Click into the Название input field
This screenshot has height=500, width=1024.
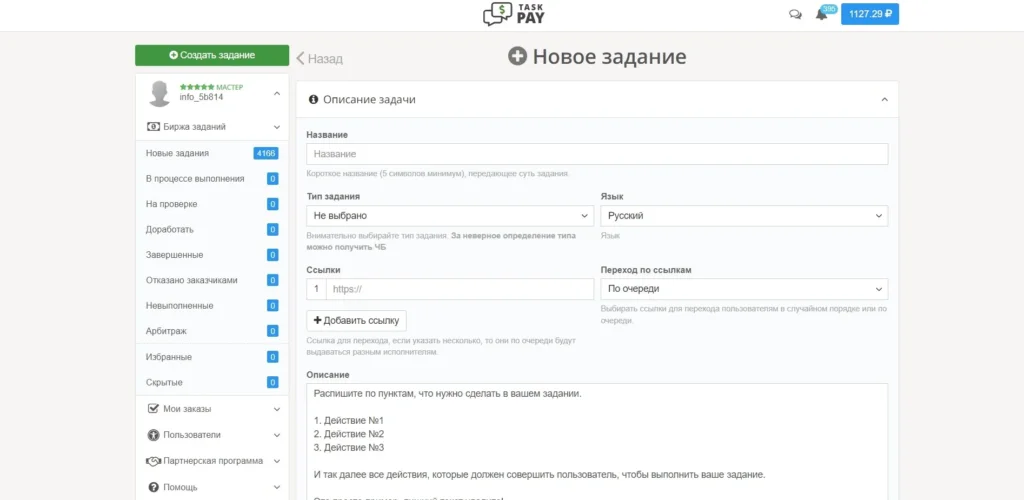pyautogui.click(x=597, y=154)
